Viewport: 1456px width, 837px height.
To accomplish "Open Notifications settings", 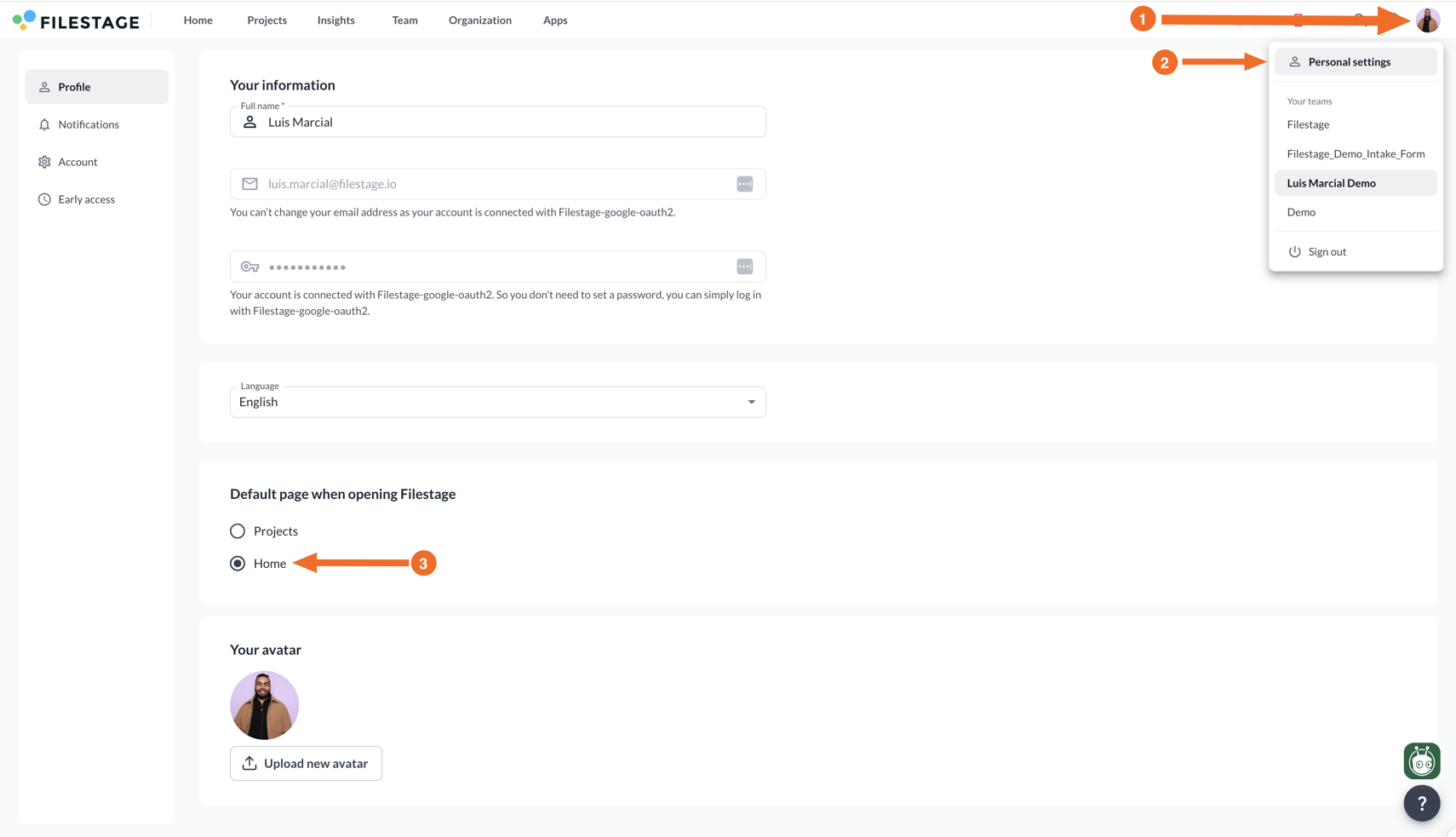I will click(97, 124).
